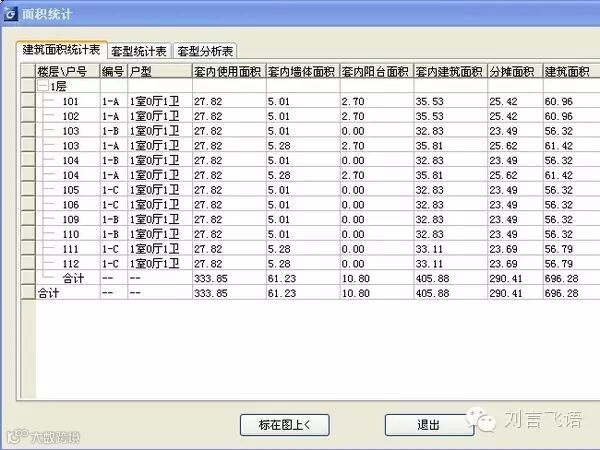Click the 楼层\户号 column header
This screenshot has height=450, width=600.
[x=68, y=71]
